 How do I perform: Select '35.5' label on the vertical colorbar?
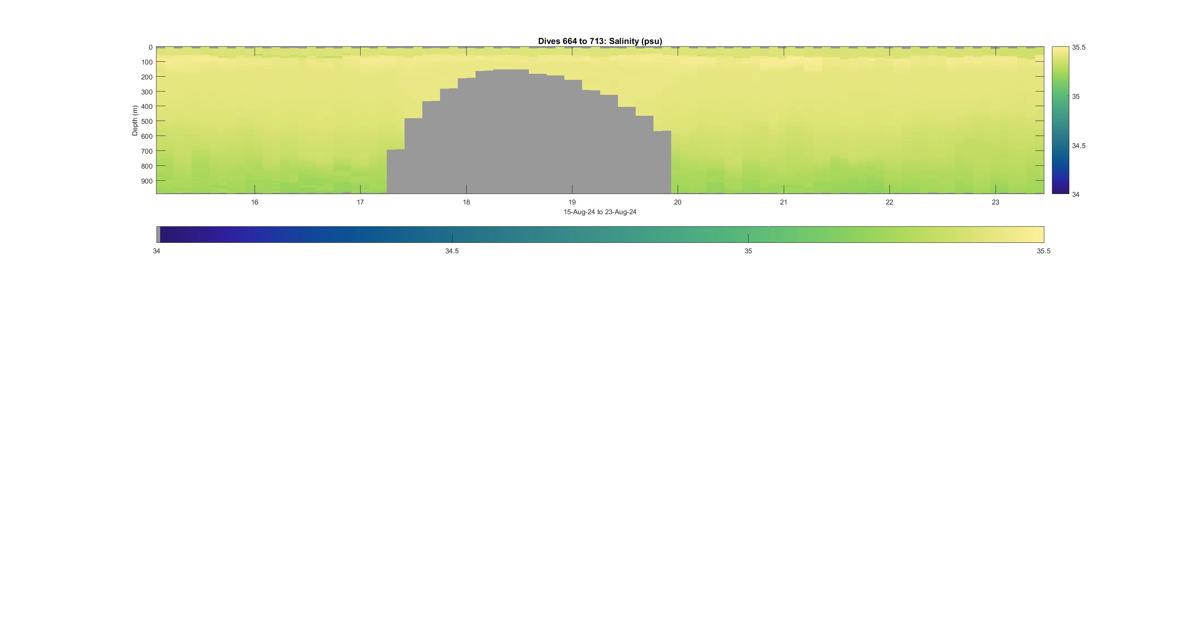[x=1079, y=47]
